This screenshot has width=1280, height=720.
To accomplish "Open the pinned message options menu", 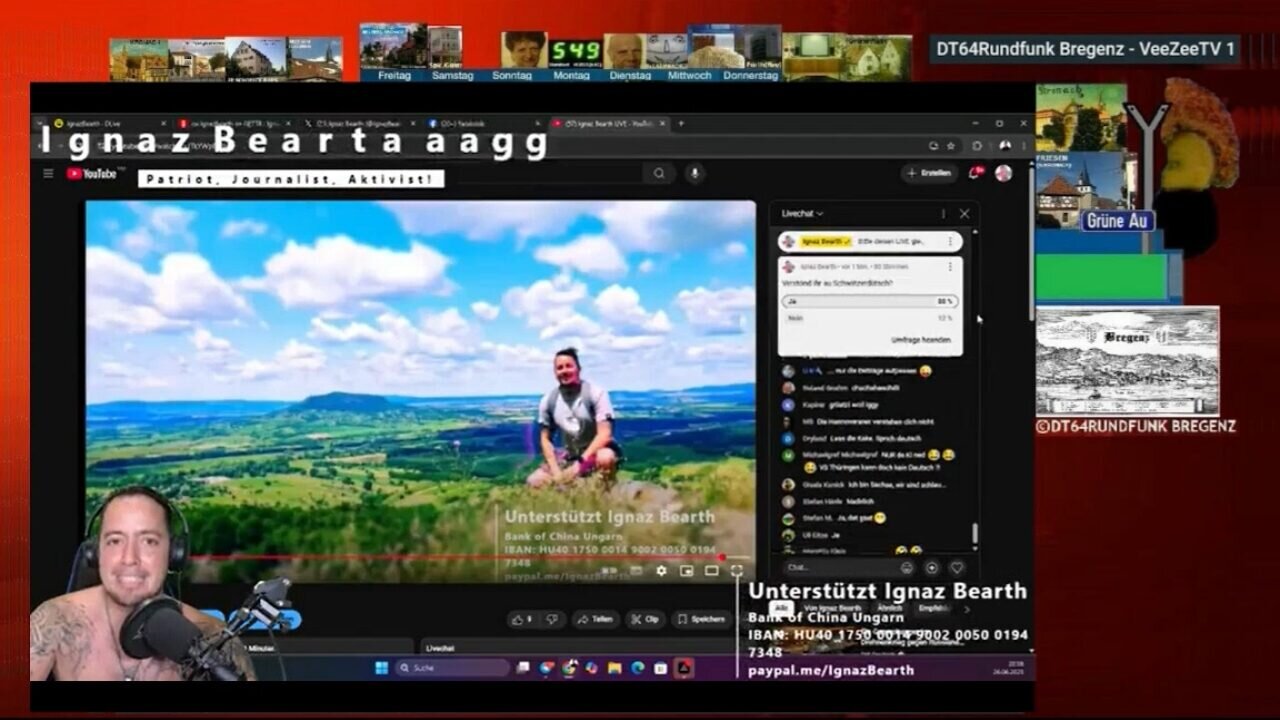I will pos(949,242).
